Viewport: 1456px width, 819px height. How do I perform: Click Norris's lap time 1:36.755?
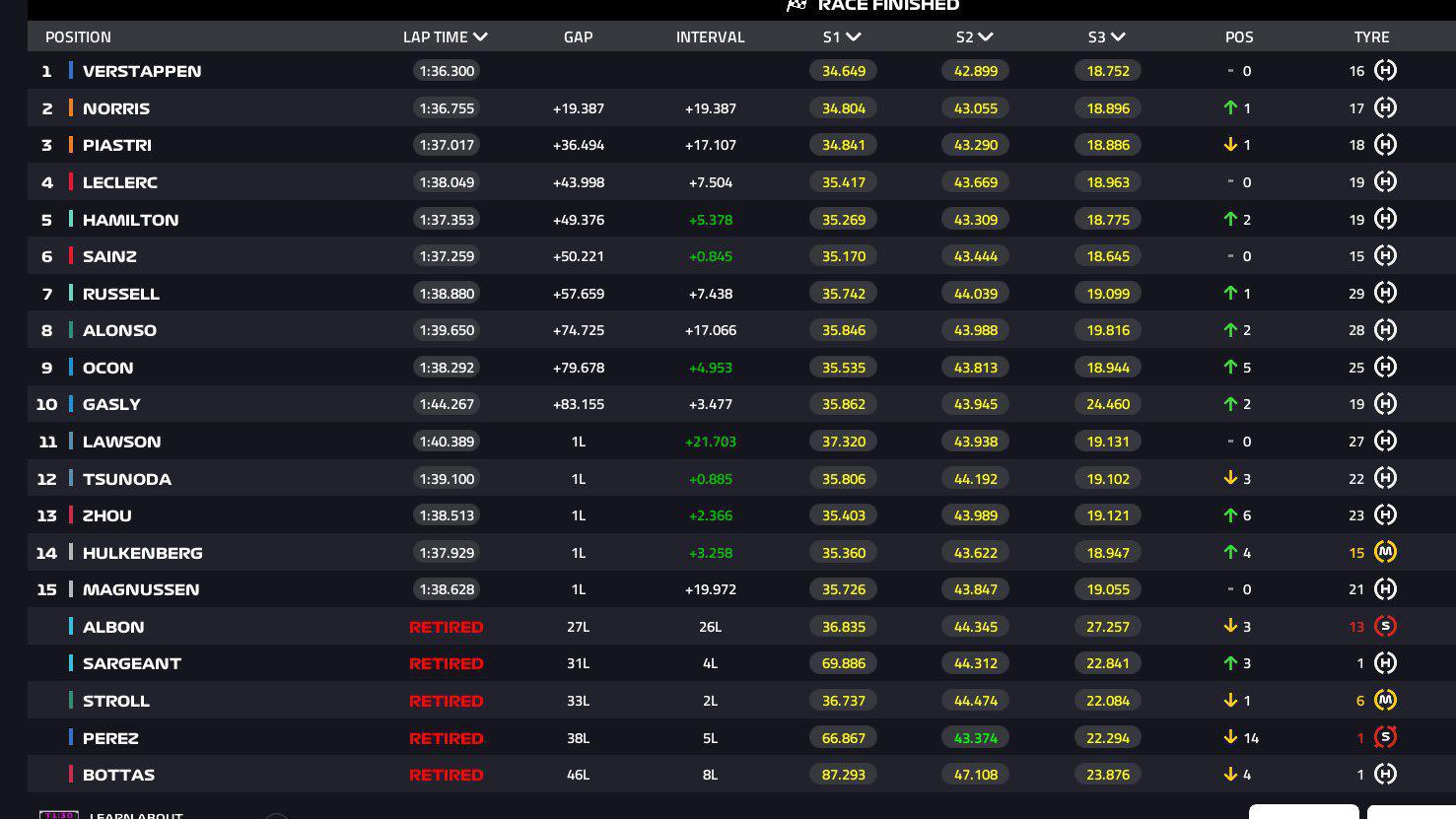pyautogui.click(x=447, y=108)
